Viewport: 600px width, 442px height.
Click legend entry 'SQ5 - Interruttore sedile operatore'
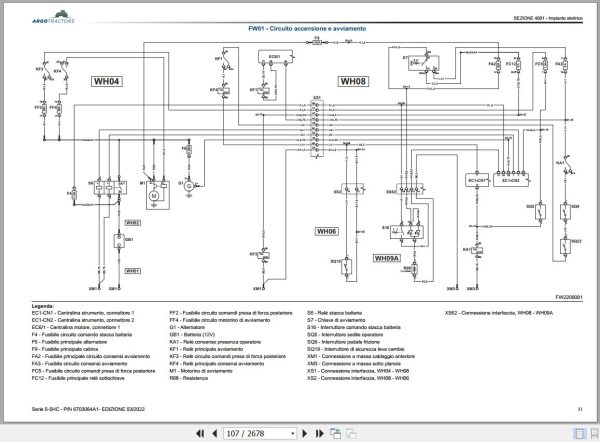click(345, 334)
